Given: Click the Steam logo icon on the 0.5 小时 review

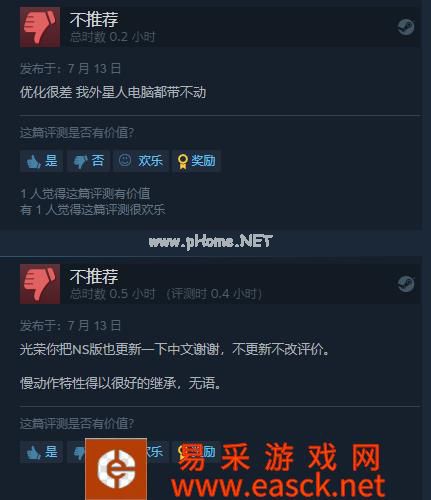Looking at the screenshot, I should 406,284.
